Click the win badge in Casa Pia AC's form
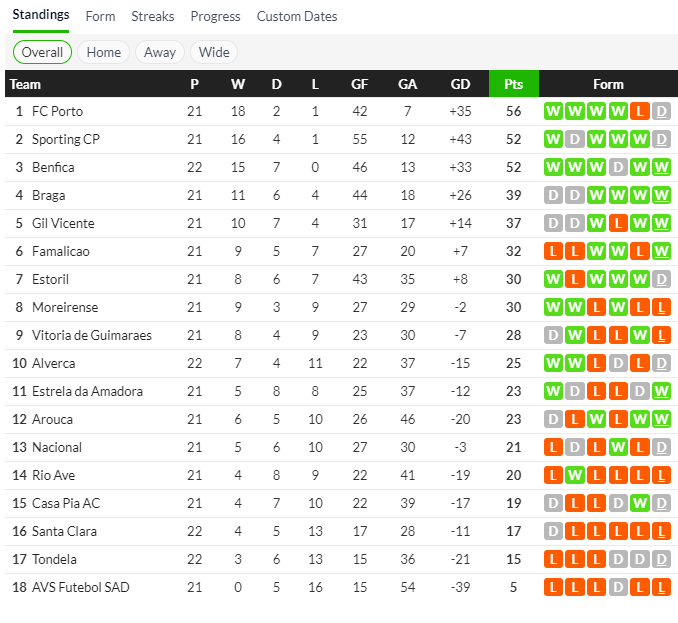678x623 pixels. (x=640, y=503)
